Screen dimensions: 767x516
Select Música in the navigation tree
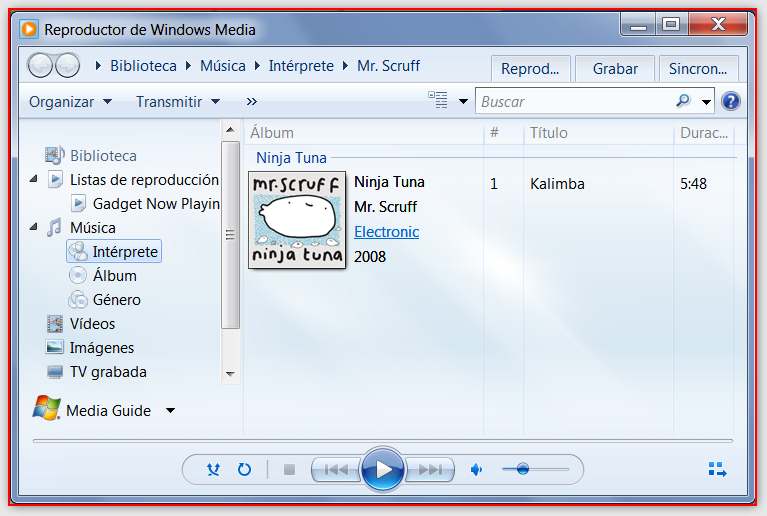[x=92, y=227]
